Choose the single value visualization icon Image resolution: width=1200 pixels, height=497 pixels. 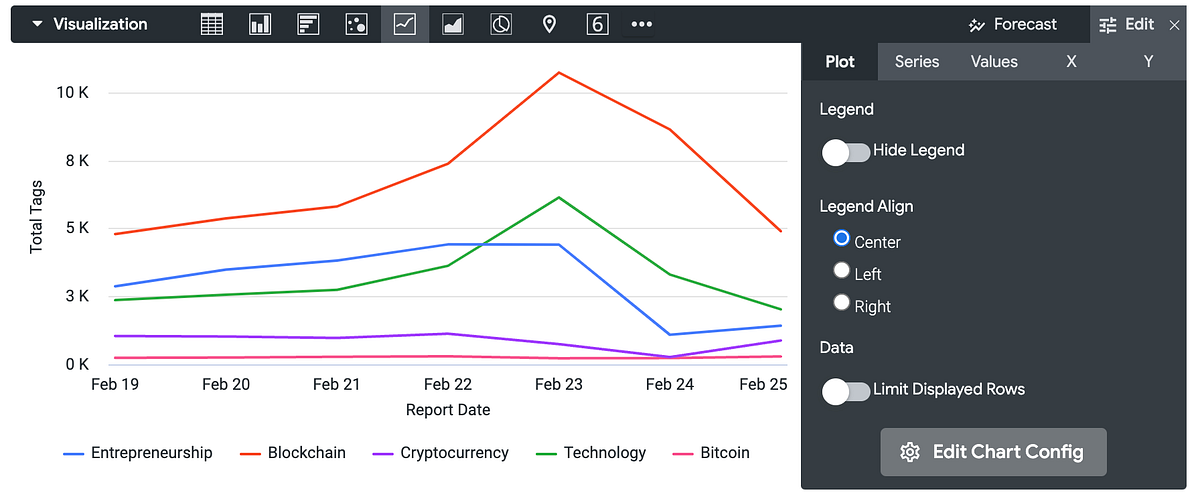click(x=597, y=25)
